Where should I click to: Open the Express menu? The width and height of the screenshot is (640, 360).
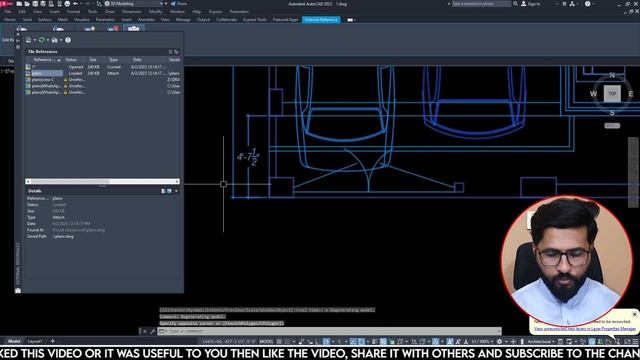(216, 11)
